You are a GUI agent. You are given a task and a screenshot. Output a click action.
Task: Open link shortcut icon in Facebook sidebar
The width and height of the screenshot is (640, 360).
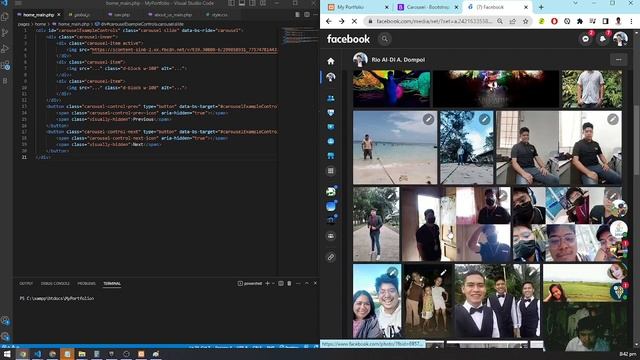(x=331, y=257)
